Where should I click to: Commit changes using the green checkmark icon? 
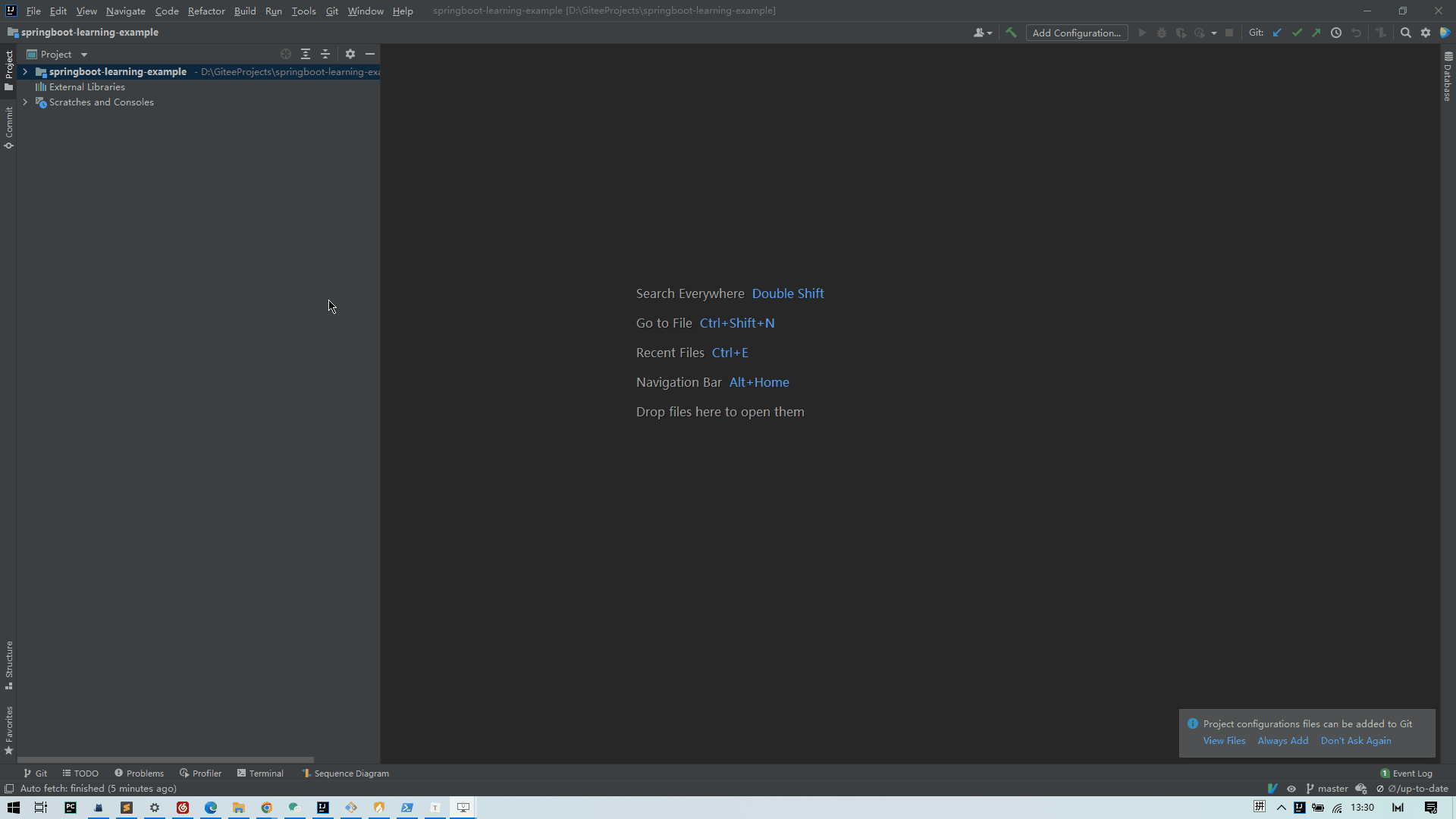[x=1298, y=33]
